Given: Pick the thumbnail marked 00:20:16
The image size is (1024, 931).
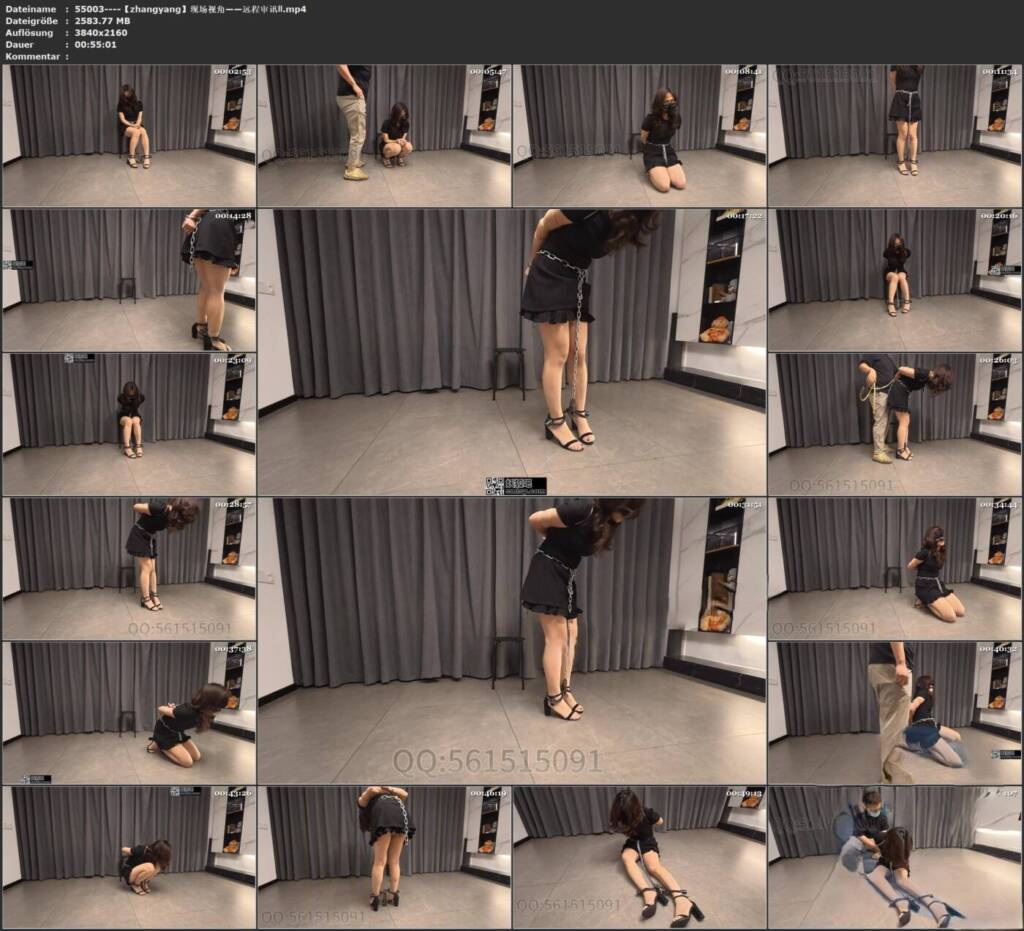Looking at the screenshot, I should click(x=895, y=280).
